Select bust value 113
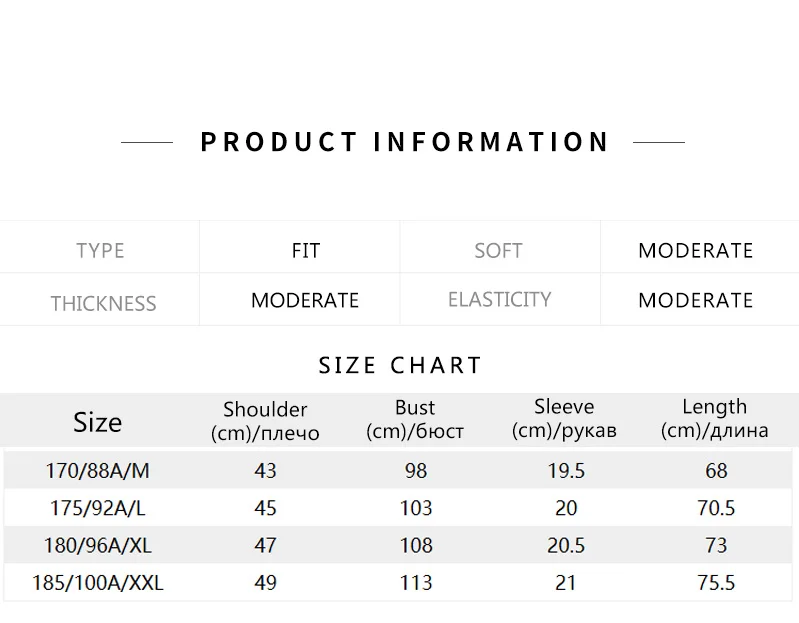The image size is (799, 623). tap(415, 583)
